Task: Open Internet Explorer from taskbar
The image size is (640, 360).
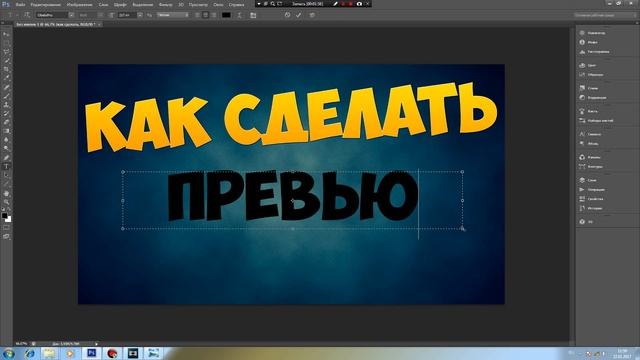Action: click(29, 353)
